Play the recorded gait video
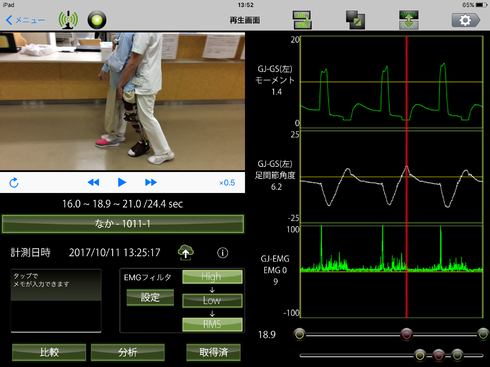The width and height of the screenshot is (490, 367). pyautogui.click(x=122, y=182)
